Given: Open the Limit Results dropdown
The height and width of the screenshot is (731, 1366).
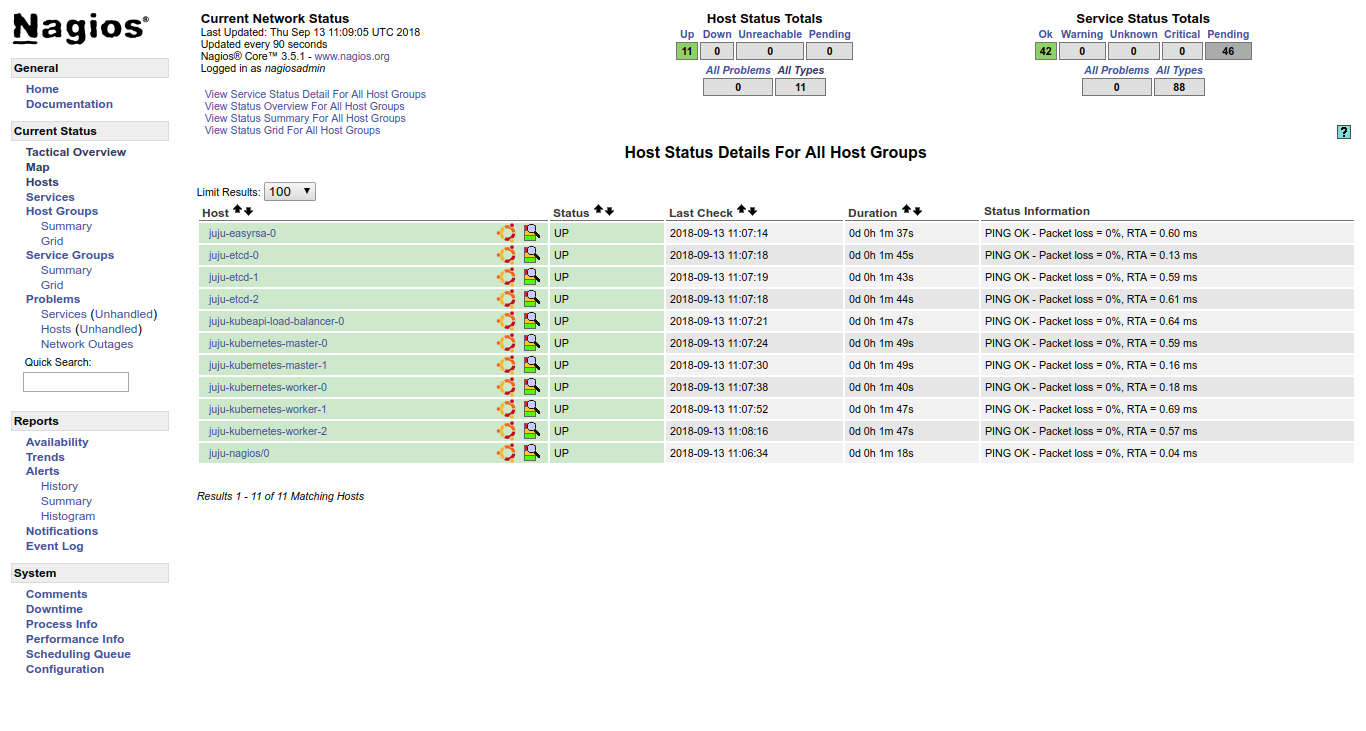Looking at the screenshot, I should coord(290,191).
